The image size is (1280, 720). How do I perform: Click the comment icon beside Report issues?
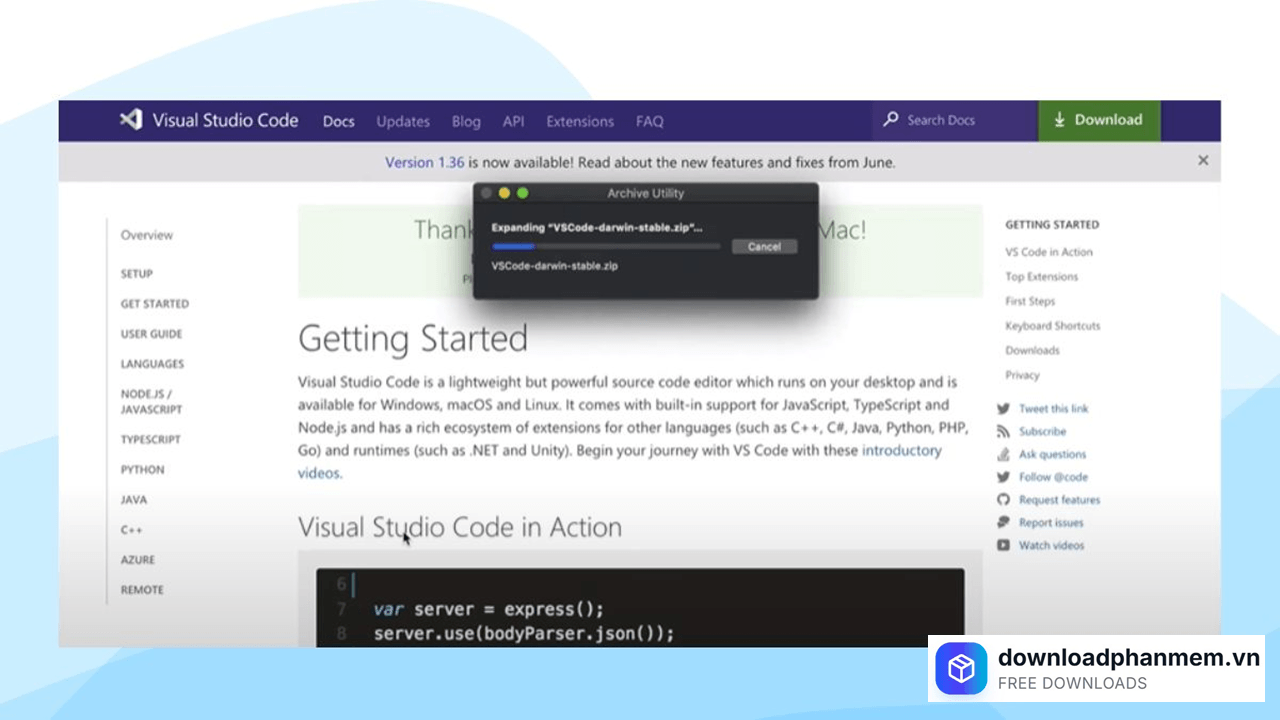click(1003, 523)
